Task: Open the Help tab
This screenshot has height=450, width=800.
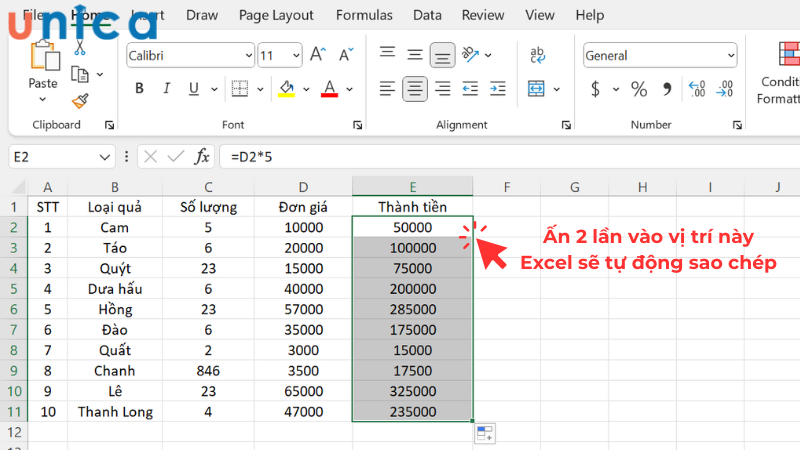Action: point(590,15)
